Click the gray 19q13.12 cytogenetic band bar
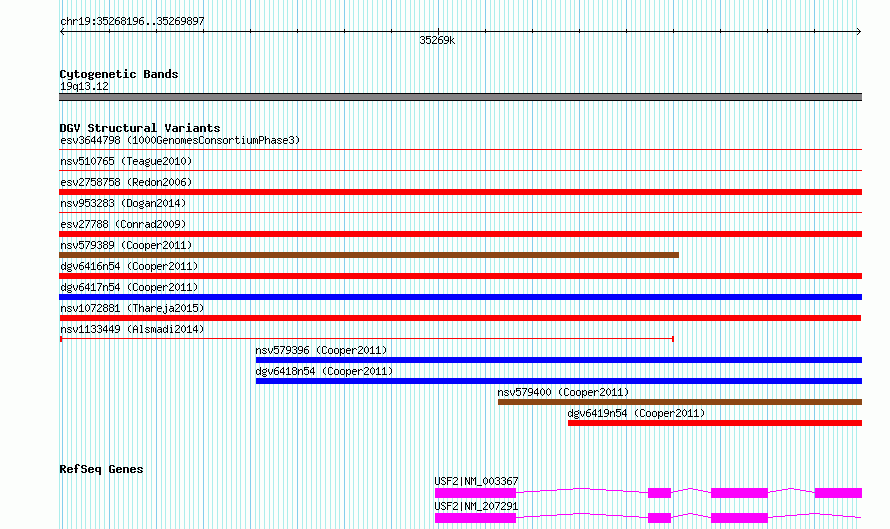Image resolution: width=890 pixels, height=529 pixels. pyautogui.click(x=460, y=97)
